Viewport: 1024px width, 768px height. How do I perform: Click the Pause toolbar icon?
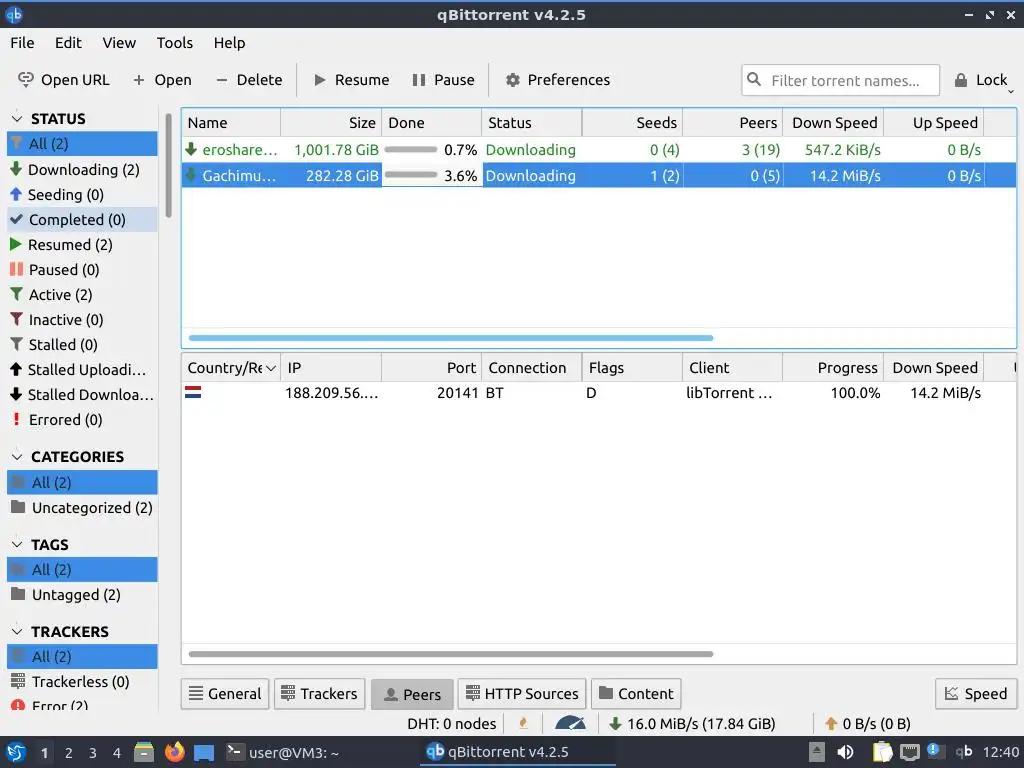(419, 80)
